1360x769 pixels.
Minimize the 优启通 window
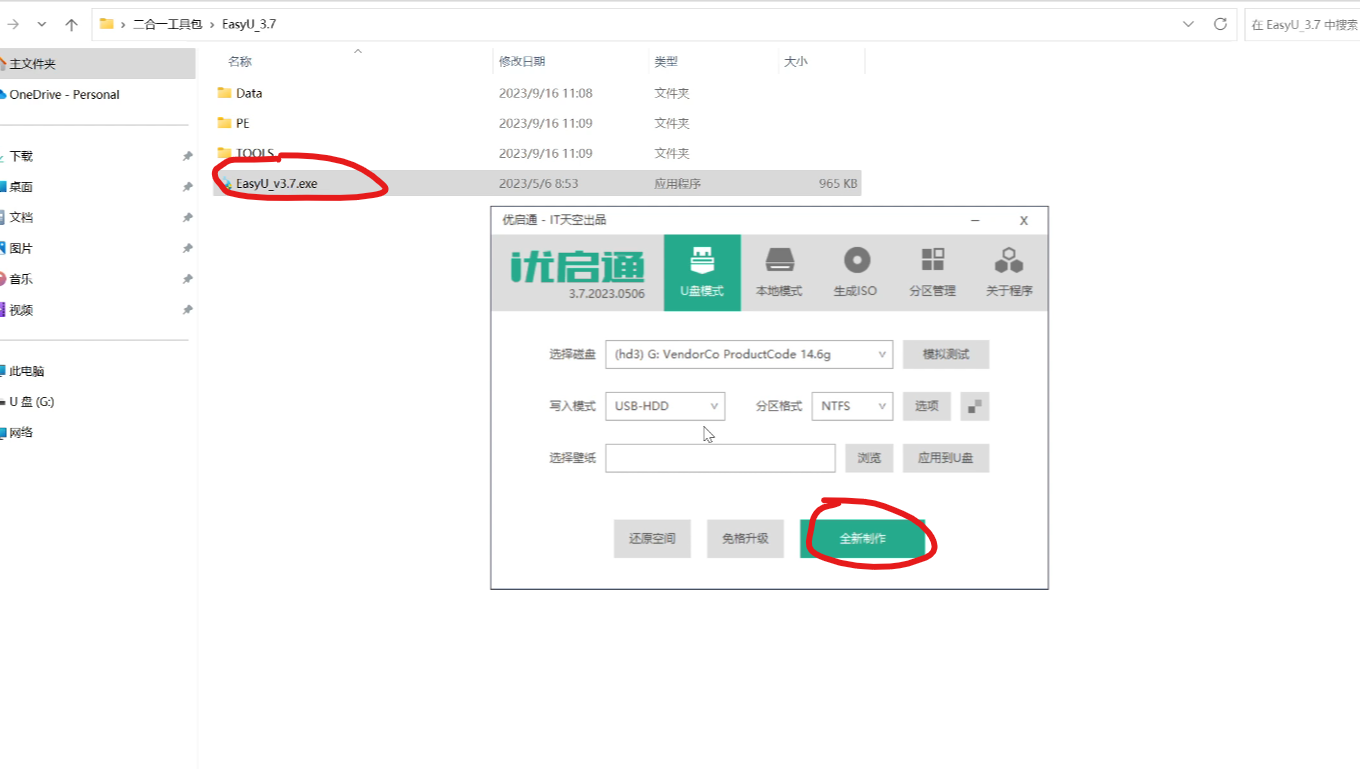point(975,220)
